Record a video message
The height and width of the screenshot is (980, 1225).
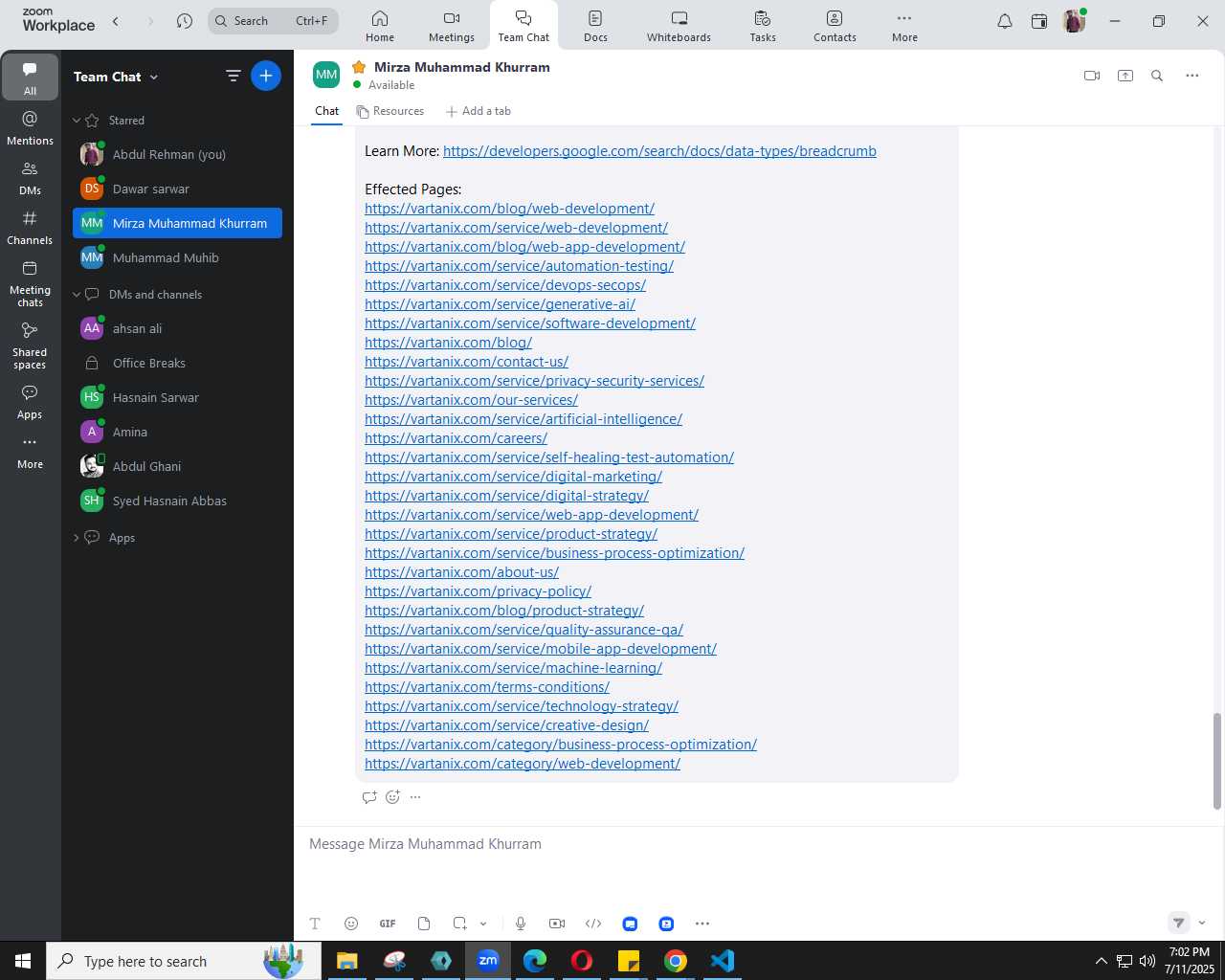click(557, 924)
